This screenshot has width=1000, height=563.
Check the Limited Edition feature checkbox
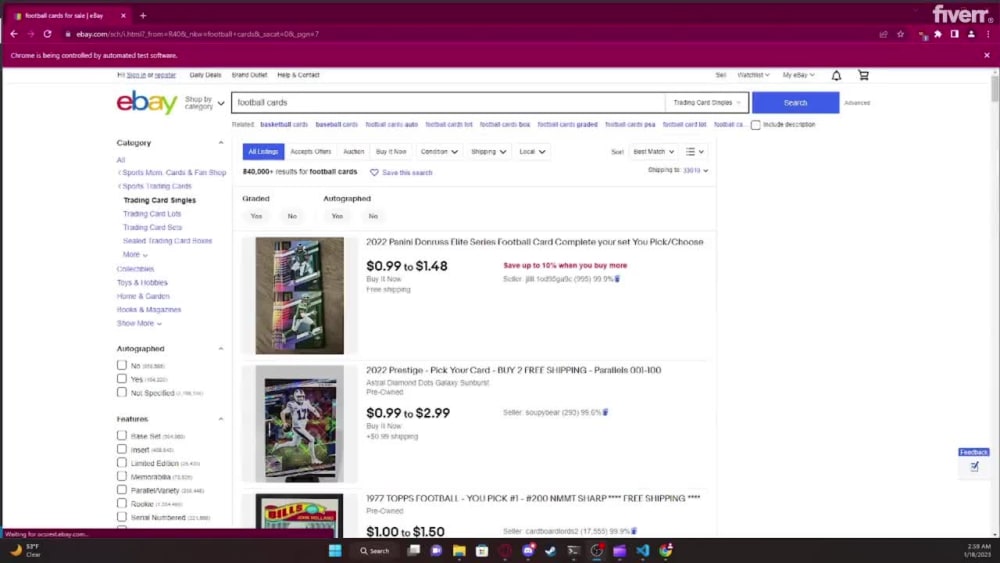click(122, 463)
